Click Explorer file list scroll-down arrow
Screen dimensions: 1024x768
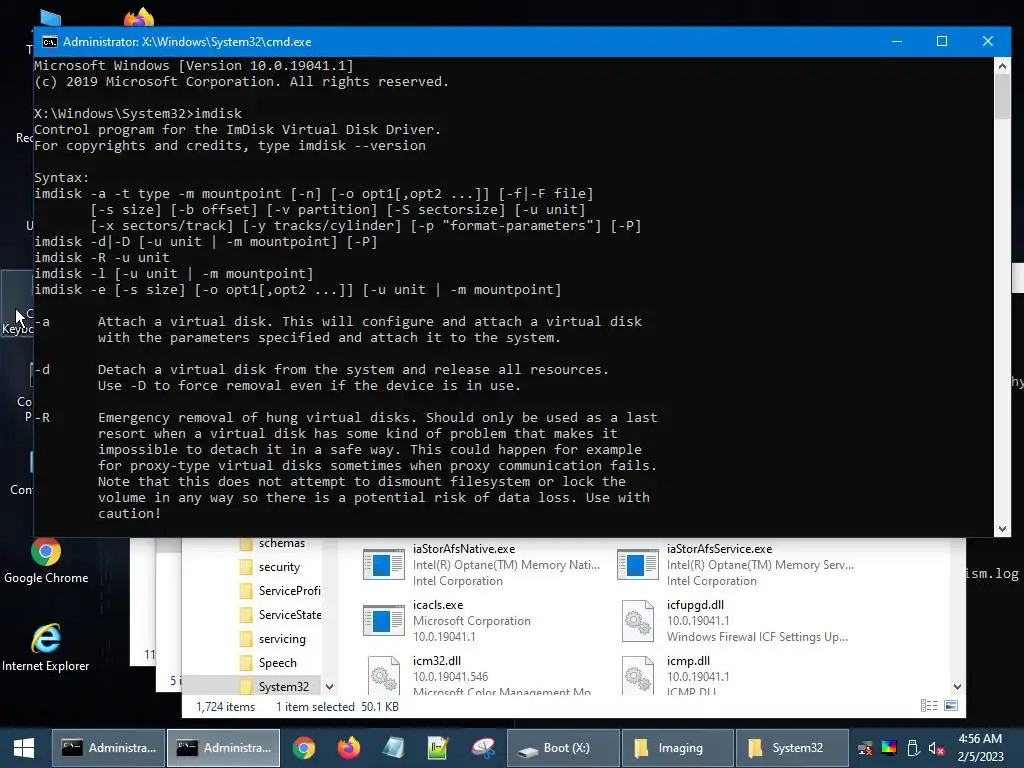tap(957, 686)
